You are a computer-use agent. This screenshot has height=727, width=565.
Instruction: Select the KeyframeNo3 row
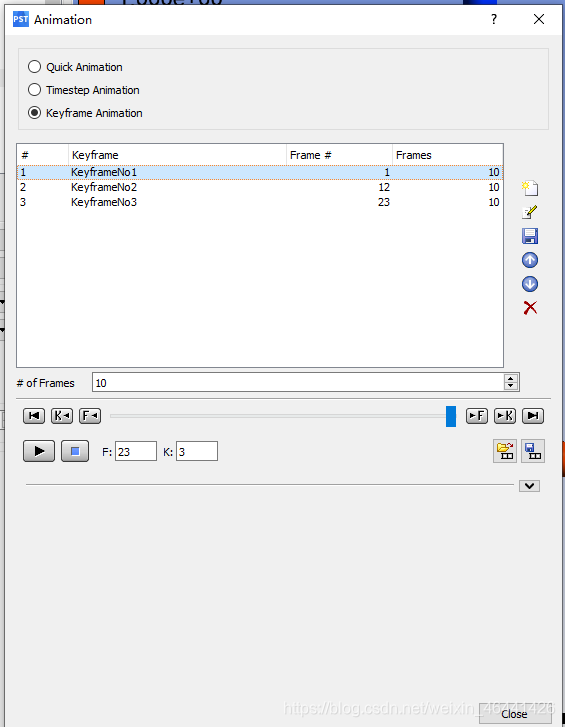pos(260,202)
